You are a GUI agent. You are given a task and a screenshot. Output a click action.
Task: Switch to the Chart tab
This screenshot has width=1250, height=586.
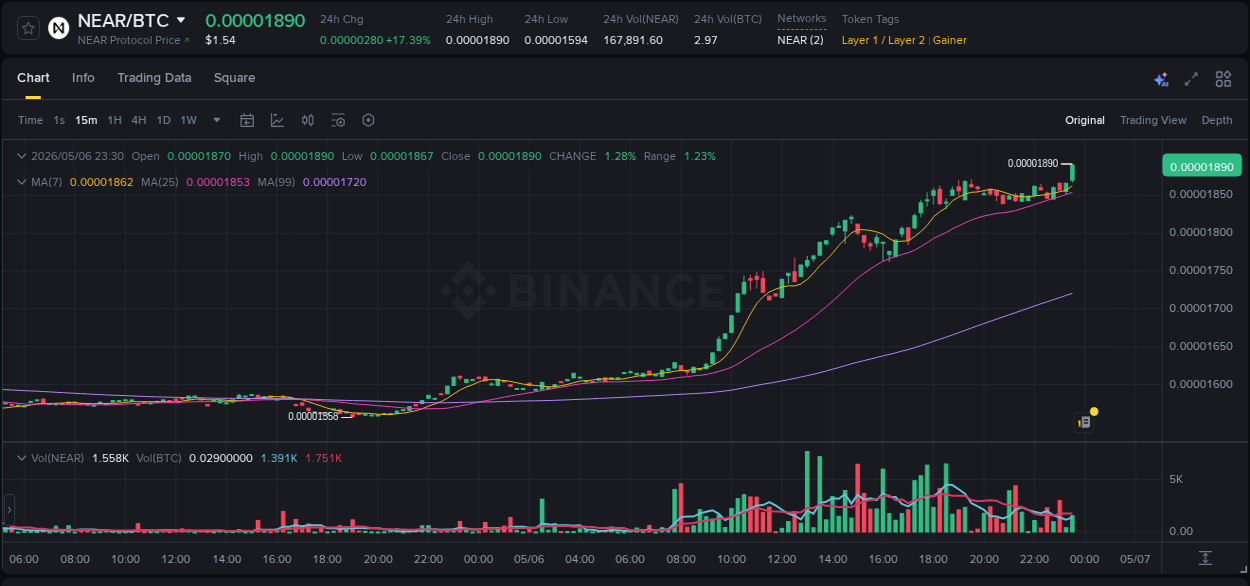coord(33,78)
